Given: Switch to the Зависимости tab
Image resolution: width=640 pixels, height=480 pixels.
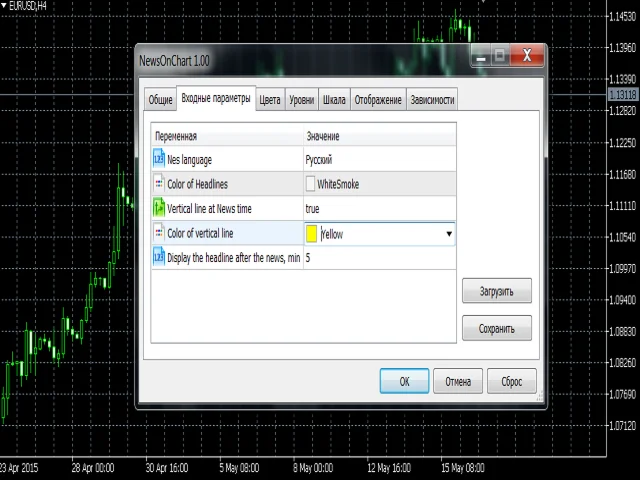Looking at the screenshot, I should tap(432, 100).
